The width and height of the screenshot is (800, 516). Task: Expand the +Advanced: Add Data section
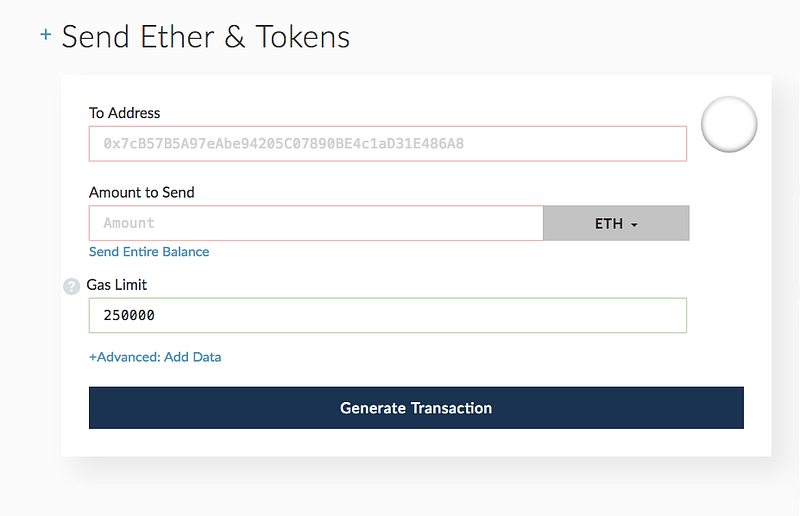pyautogui.click(x=155, y=357)
